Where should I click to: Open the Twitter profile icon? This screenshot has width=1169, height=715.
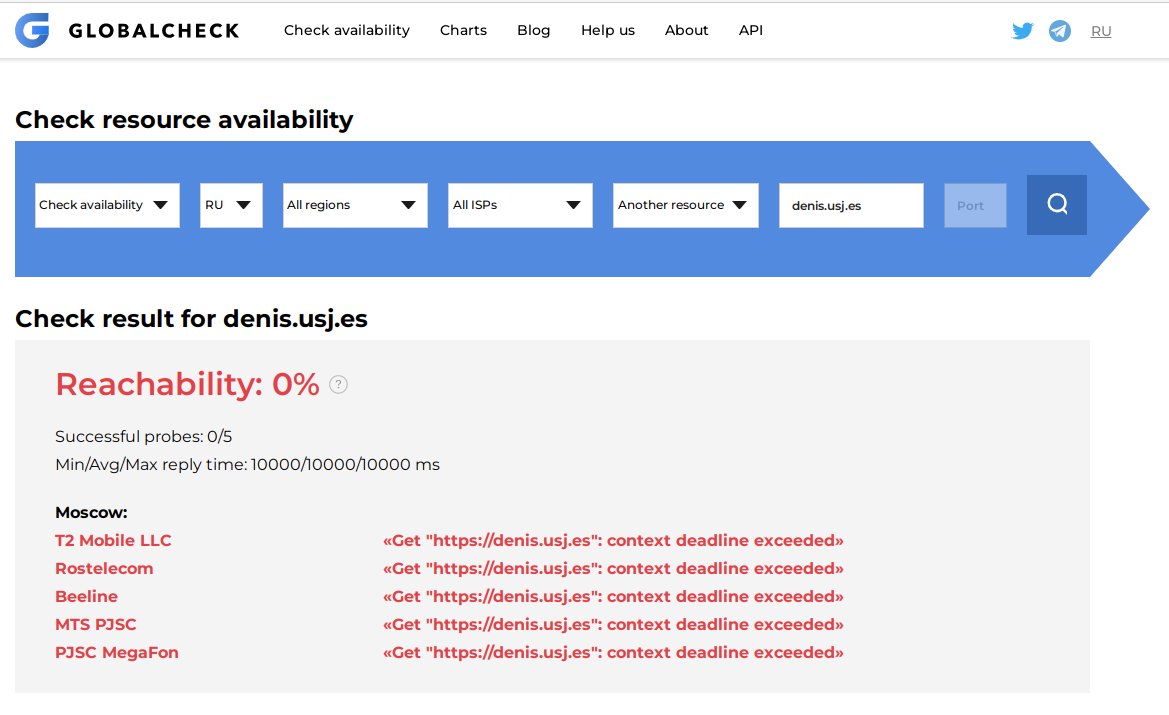(x=1022, y=31)
